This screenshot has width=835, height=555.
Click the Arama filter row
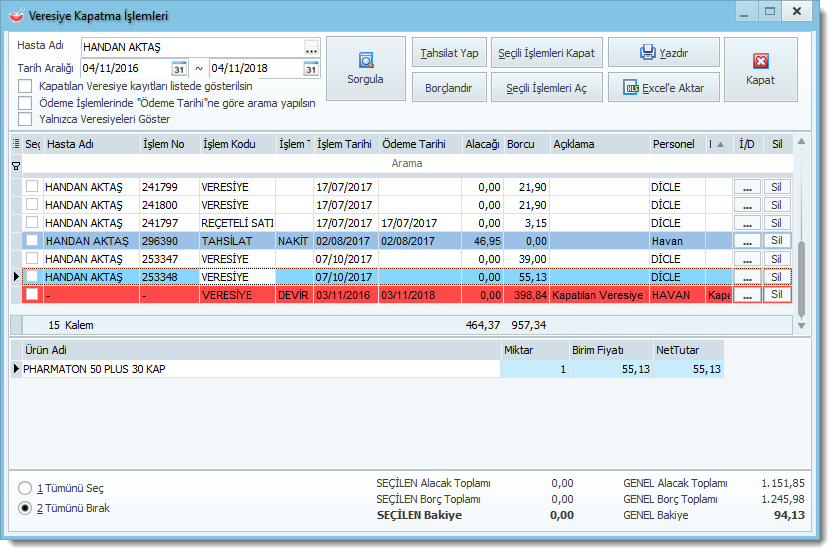pos(407,164)
